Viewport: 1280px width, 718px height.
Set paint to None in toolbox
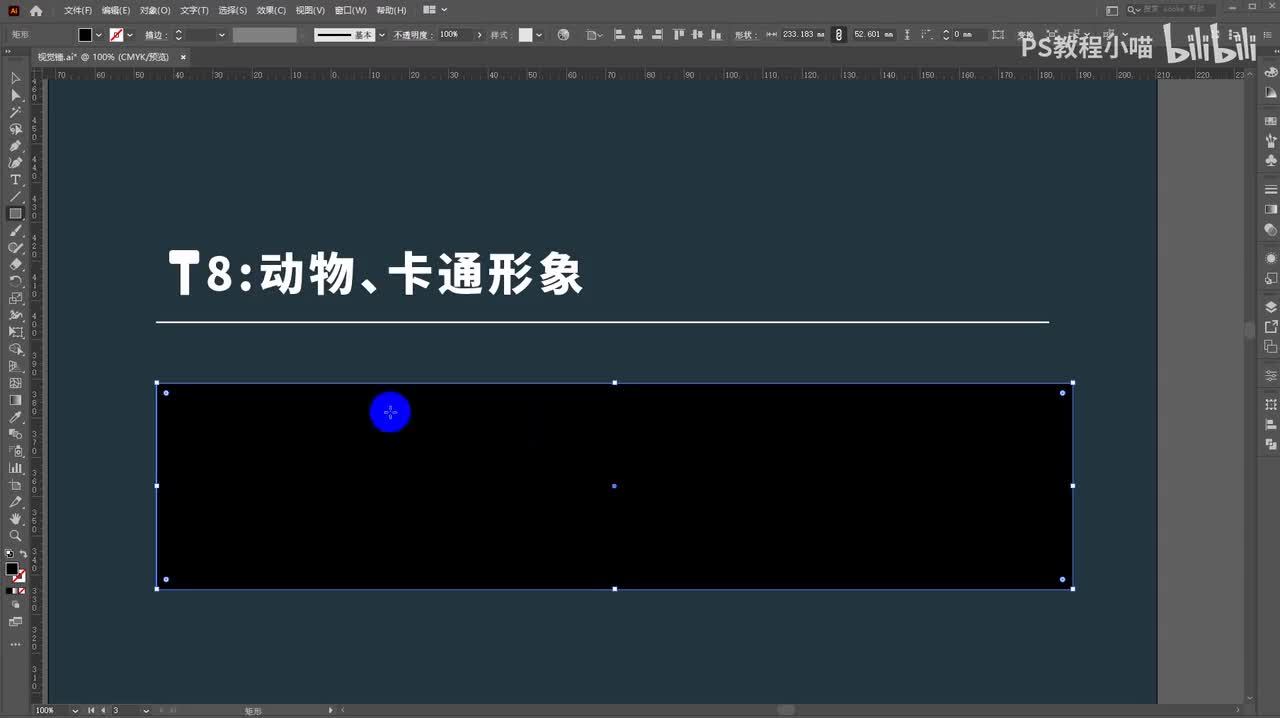(23, 591)
